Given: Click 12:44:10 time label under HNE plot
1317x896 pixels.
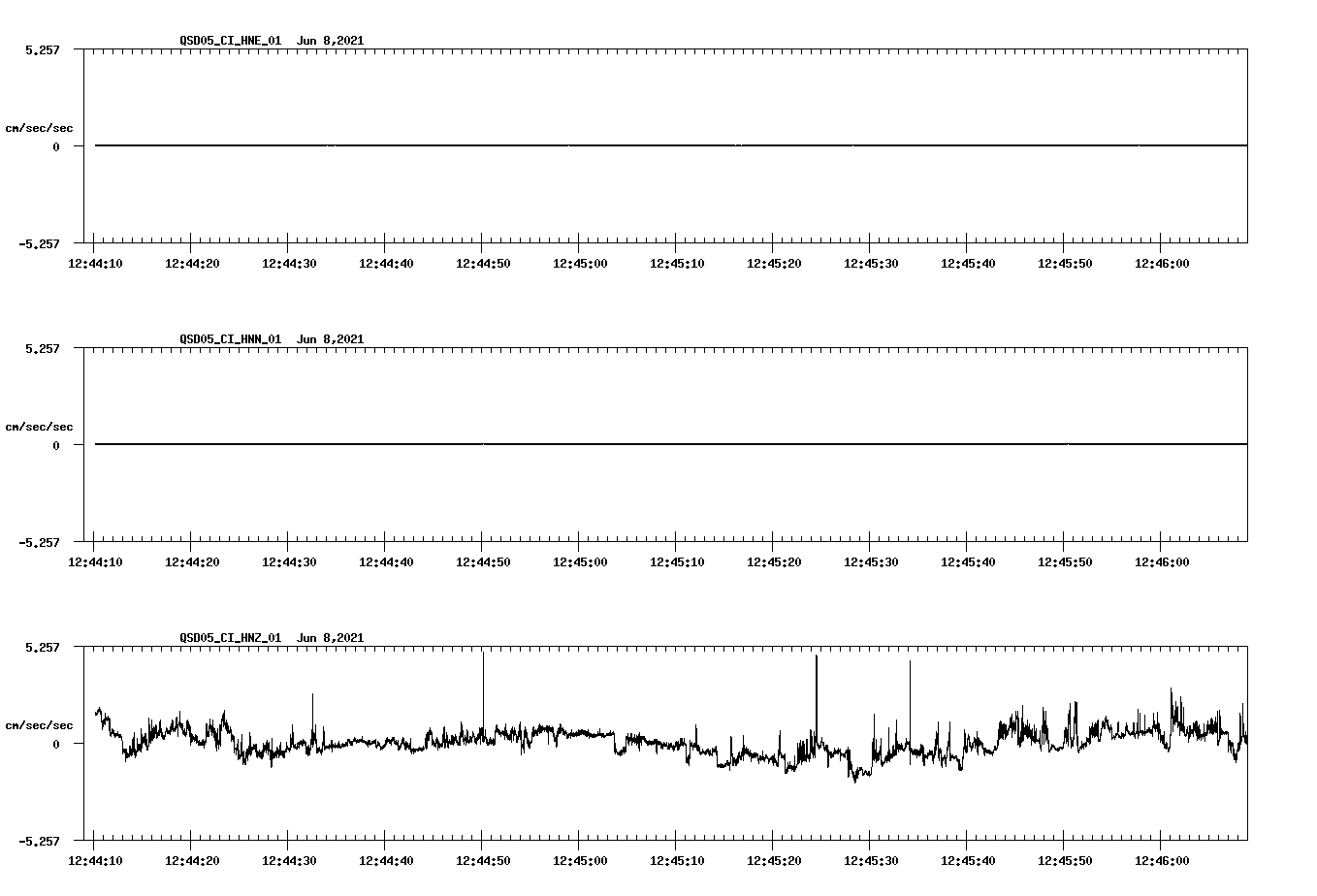Looking at the screenshot, I should [x=95, y=263].
